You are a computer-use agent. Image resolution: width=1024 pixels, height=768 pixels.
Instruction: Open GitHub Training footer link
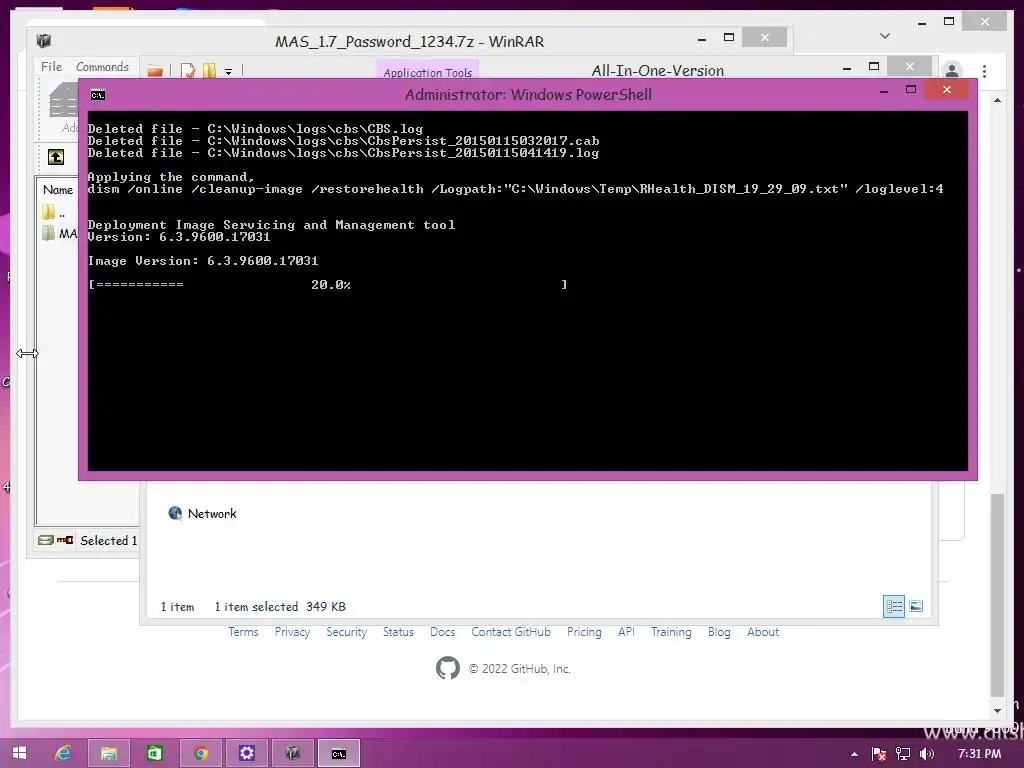pos(671,632)
